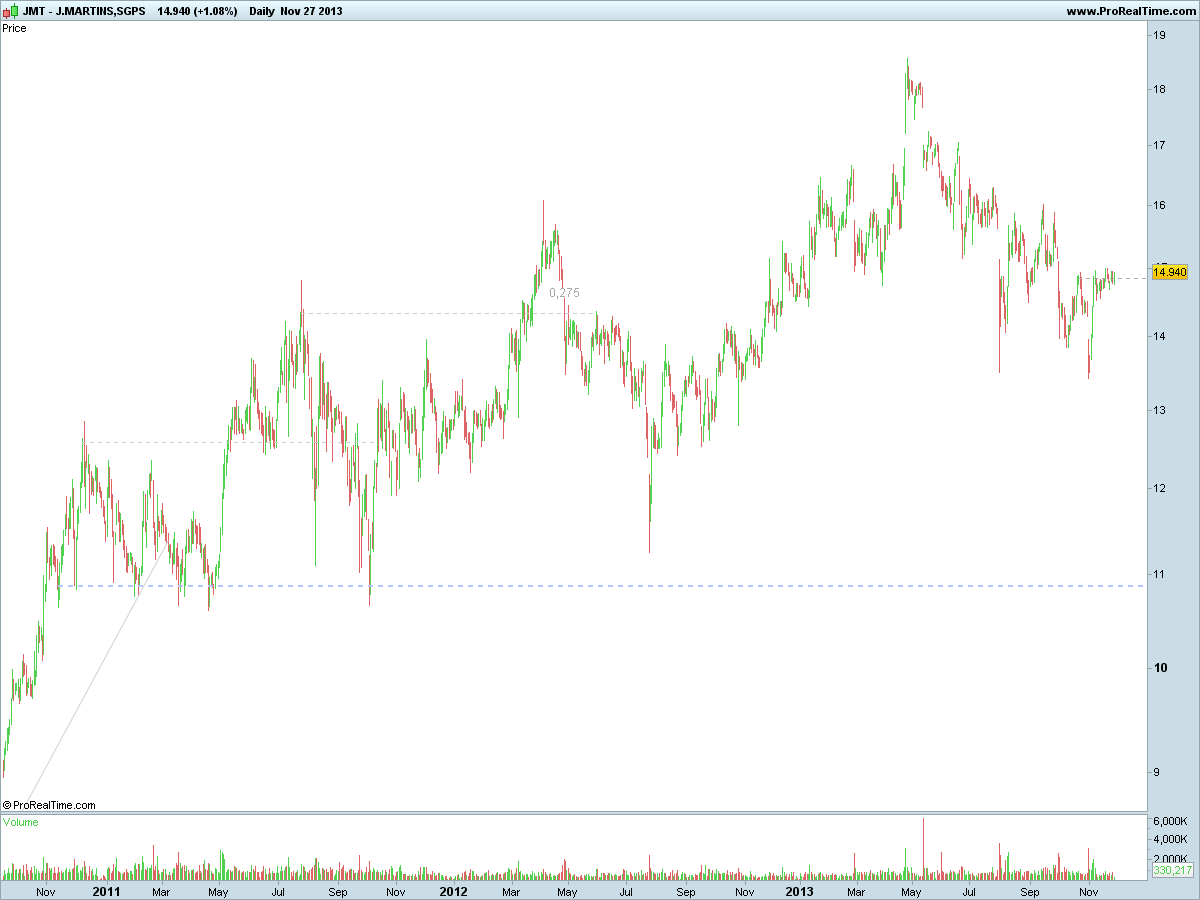Click the 18 price axis label
Image resolution: width=1200 pixels, height=900 pixels.
tap(1159, 89)
